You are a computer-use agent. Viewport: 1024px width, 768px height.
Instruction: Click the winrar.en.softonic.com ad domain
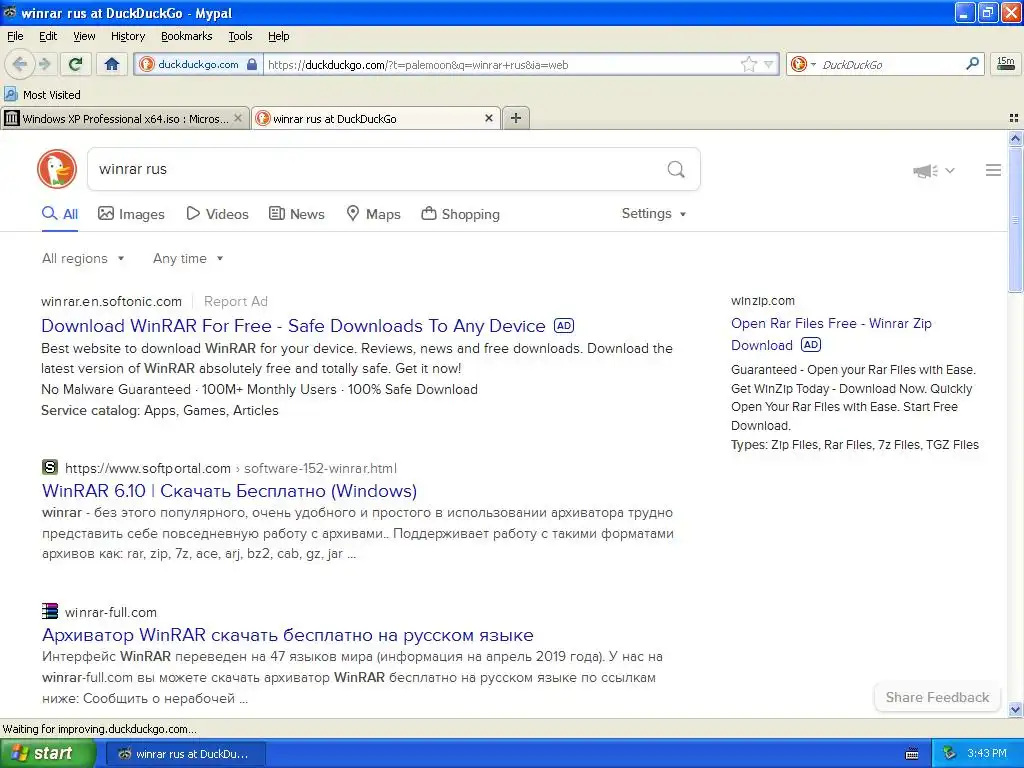coord(111,301)
